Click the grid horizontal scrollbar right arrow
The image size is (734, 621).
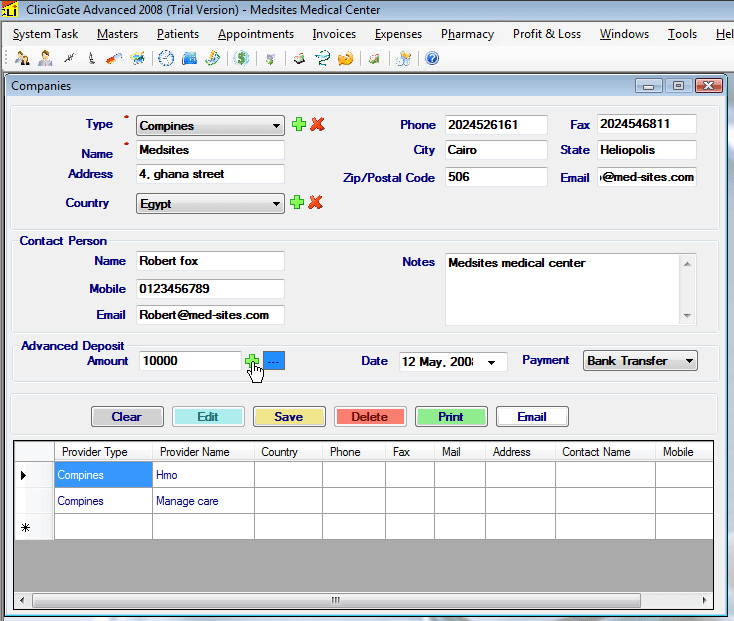click(705, 600)
